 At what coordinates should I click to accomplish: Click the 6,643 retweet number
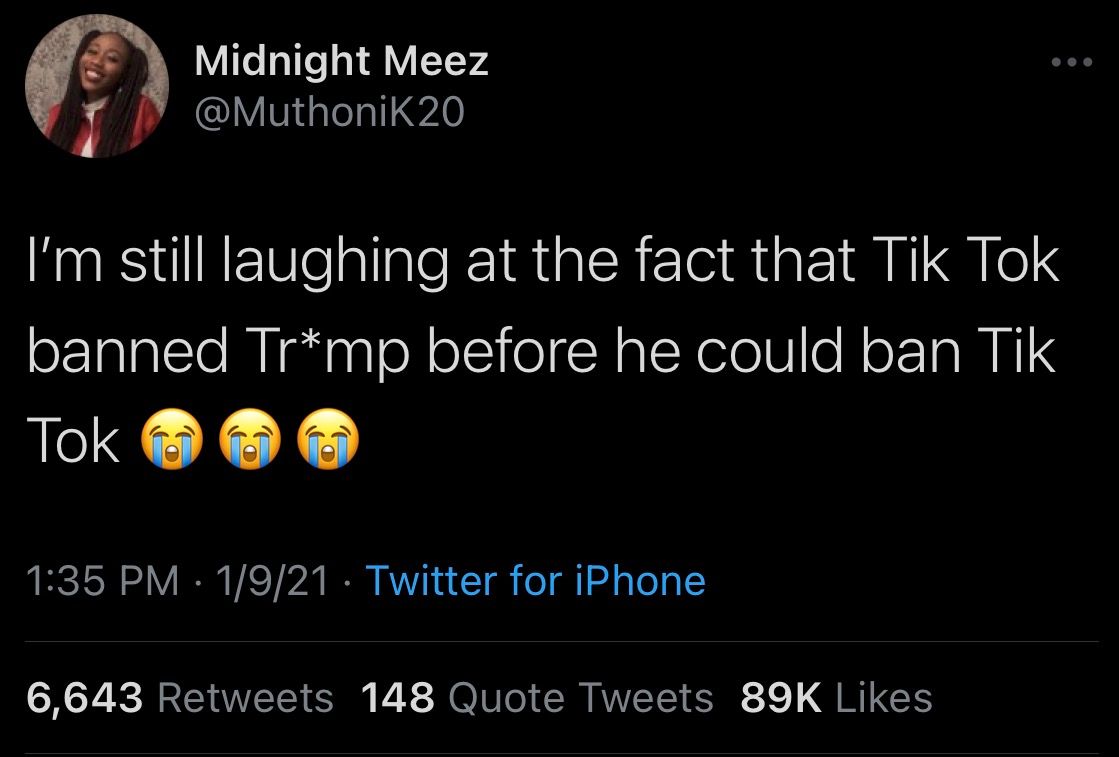pos(85,697)
